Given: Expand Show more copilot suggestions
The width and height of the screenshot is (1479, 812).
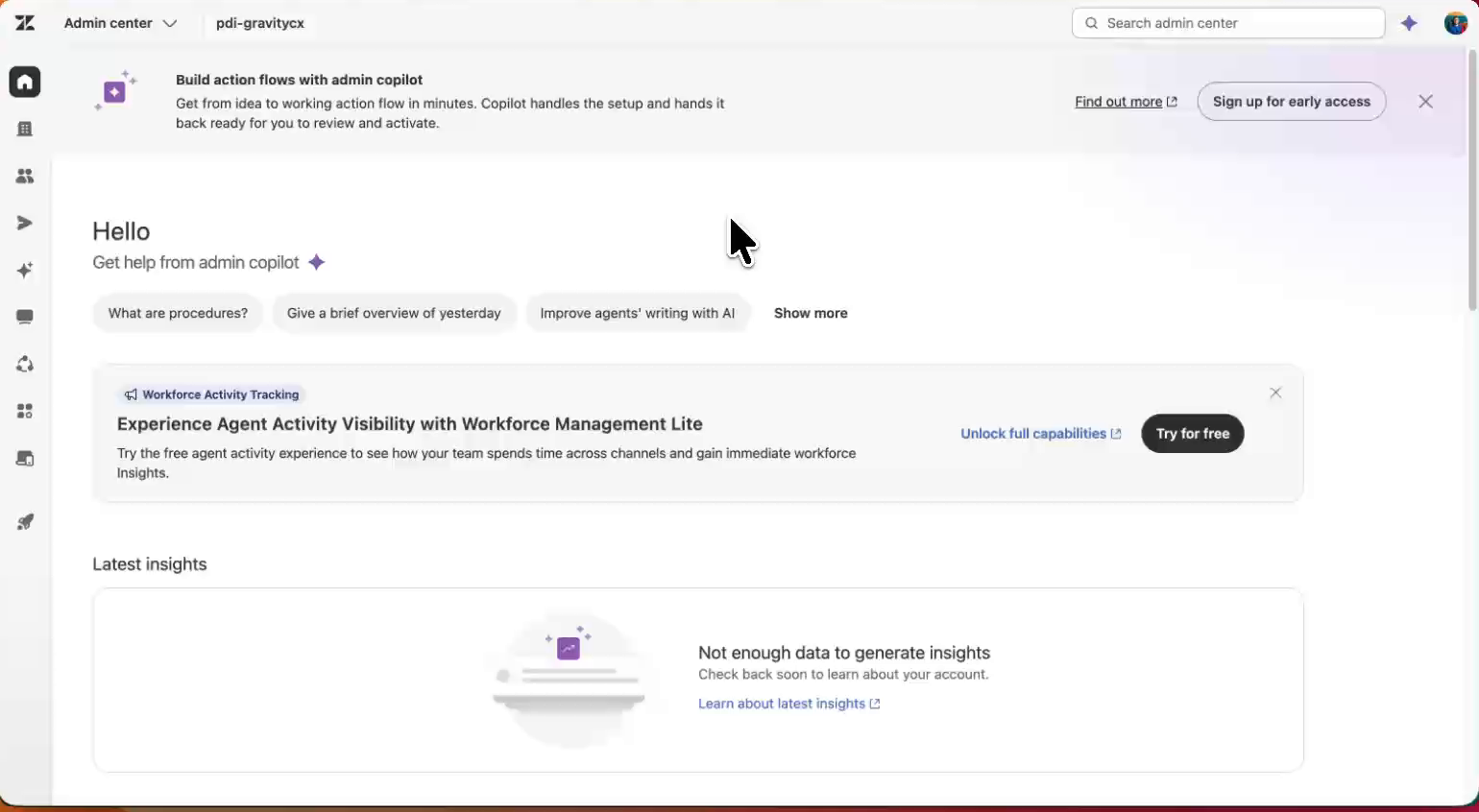Looking at the screenshot, I should click(x=811, y=313).
